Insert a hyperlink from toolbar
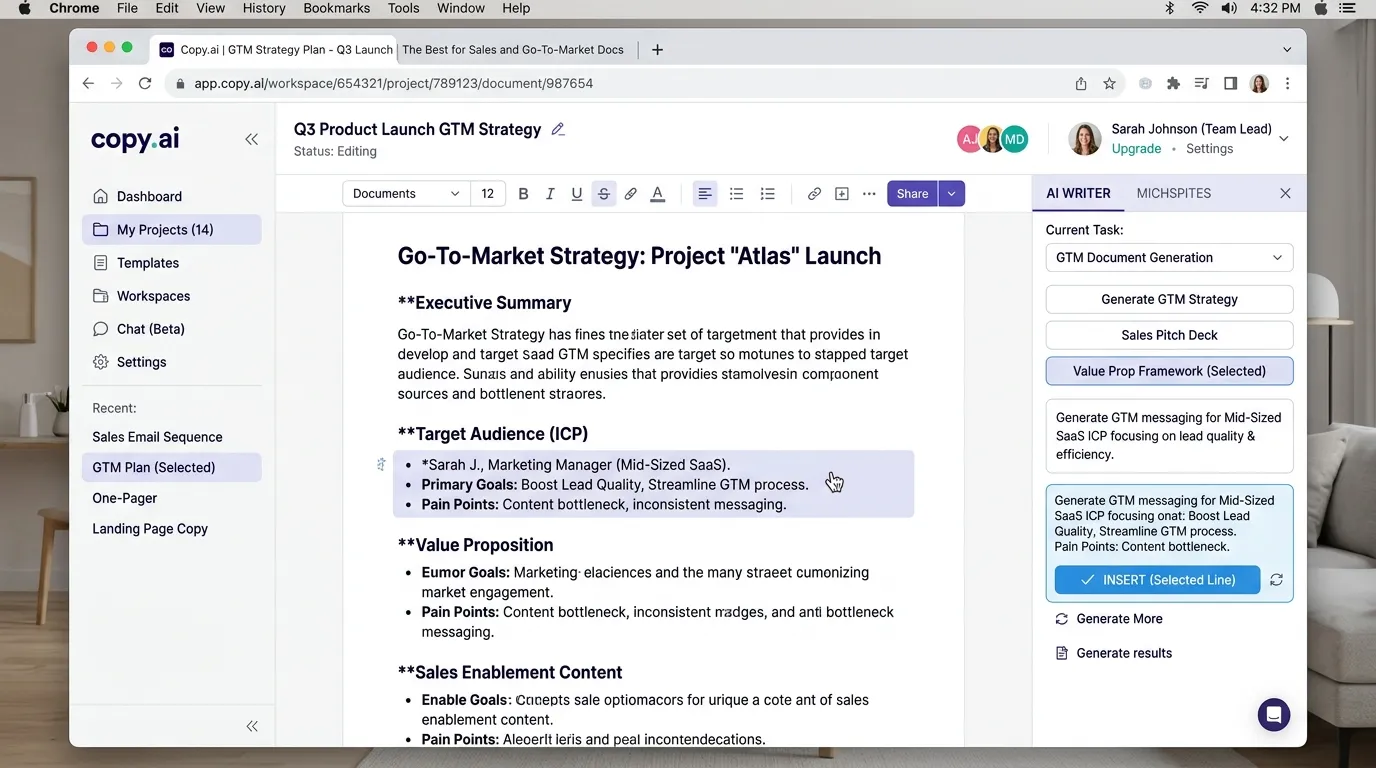Image resolution: width=1376 pixels, height=768 pixels. [x=815, y=194]
